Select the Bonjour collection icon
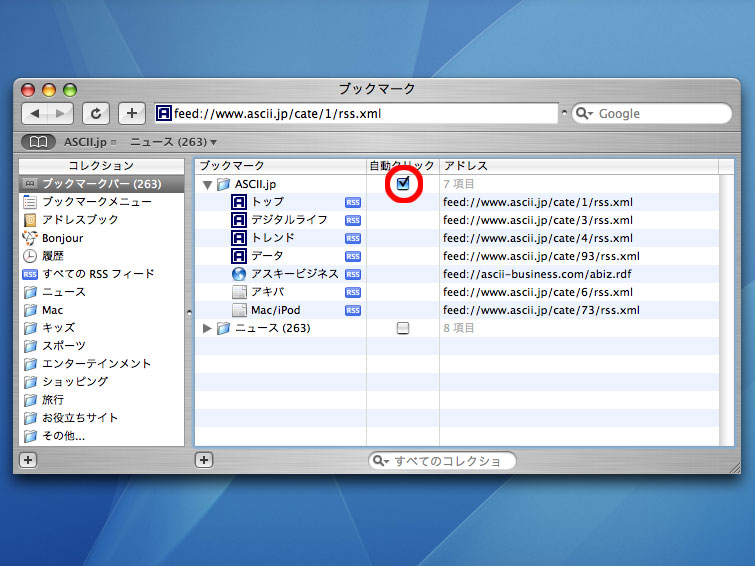755x566 pixels. coord(30,238)
